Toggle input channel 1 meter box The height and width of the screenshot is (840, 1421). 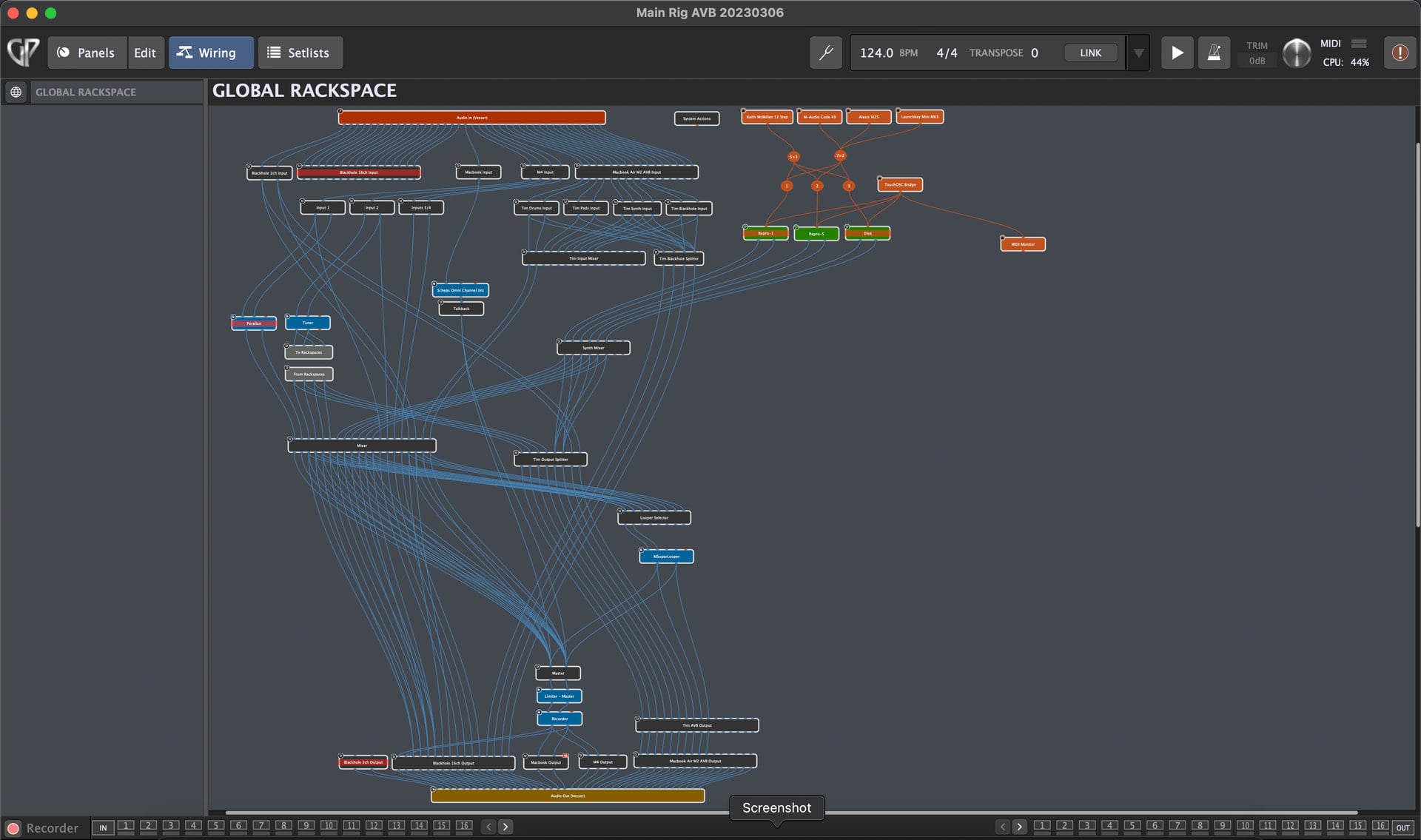(126, 826)
